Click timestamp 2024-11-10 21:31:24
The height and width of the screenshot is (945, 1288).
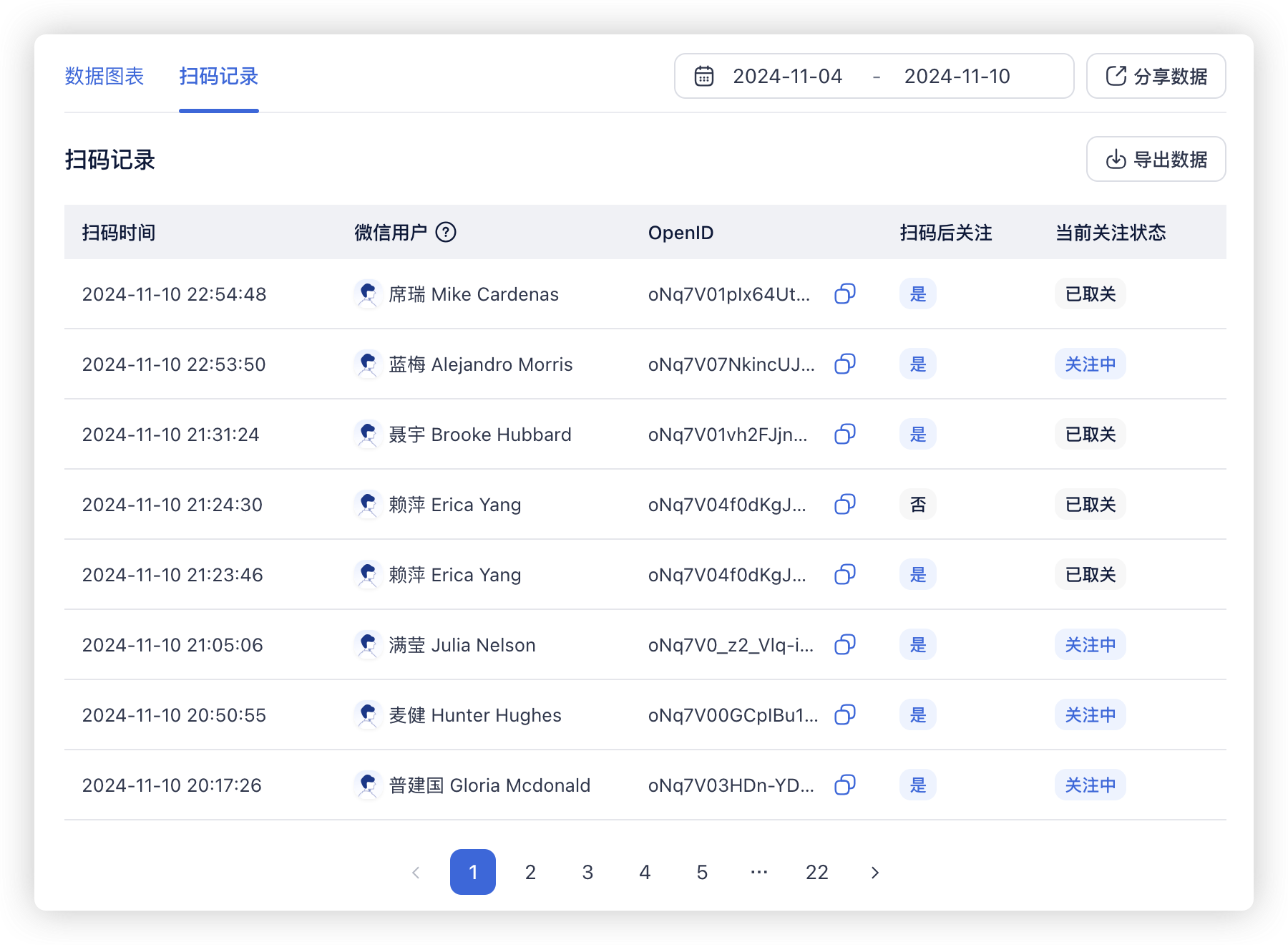(170, 434)
